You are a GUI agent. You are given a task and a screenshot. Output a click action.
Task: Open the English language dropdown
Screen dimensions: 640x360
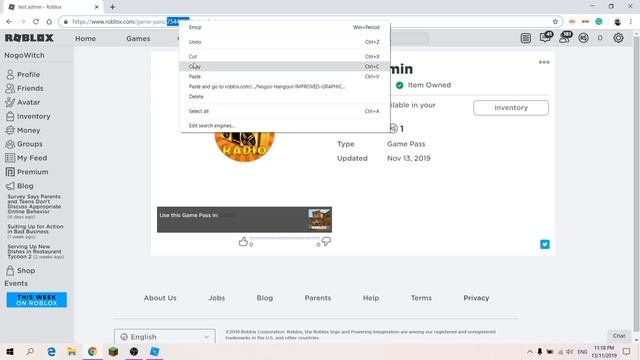point(165,337)
